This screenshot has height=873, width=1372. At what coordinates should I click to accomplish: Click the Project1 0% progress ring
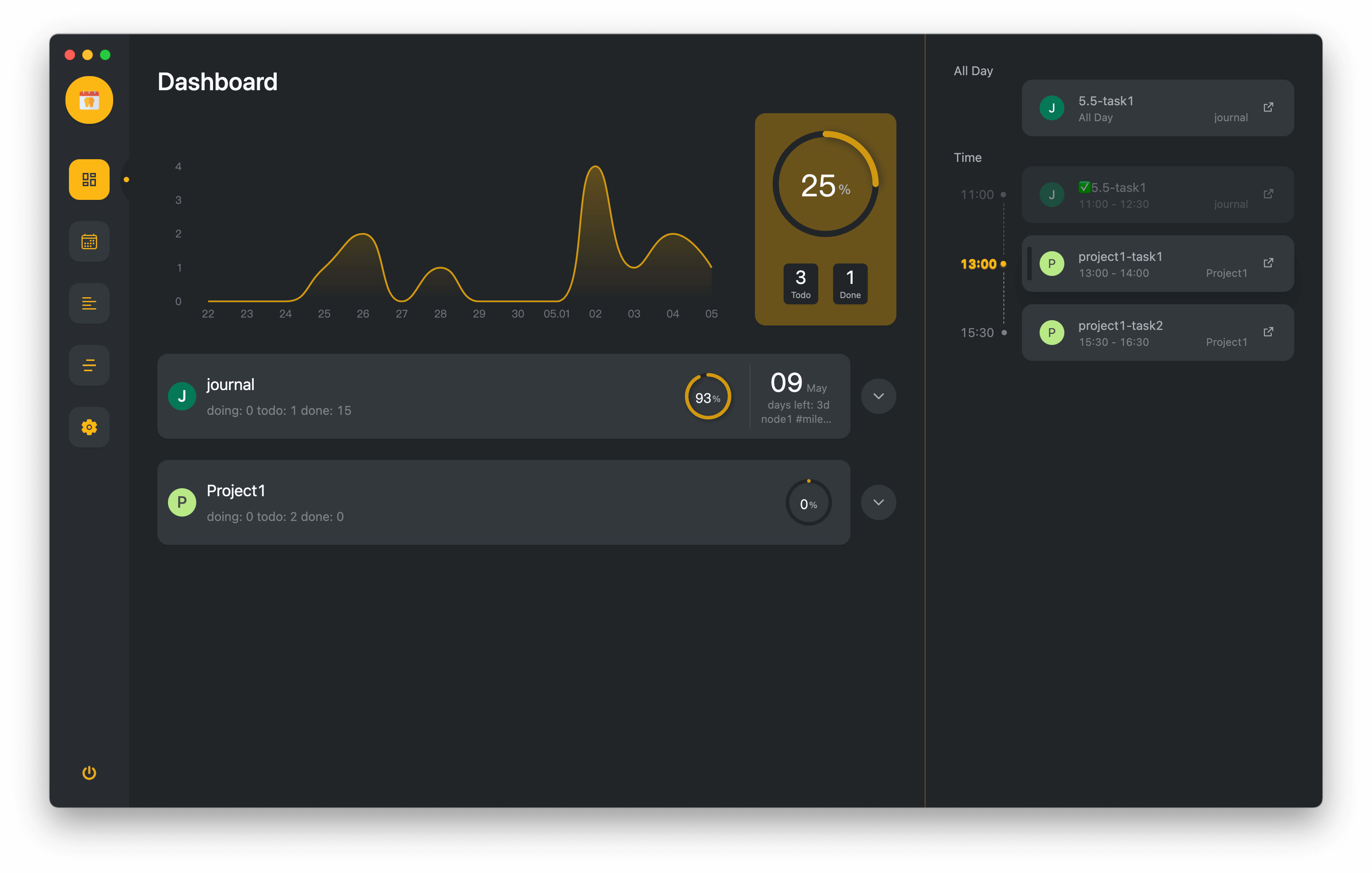[x=808, y=503]
